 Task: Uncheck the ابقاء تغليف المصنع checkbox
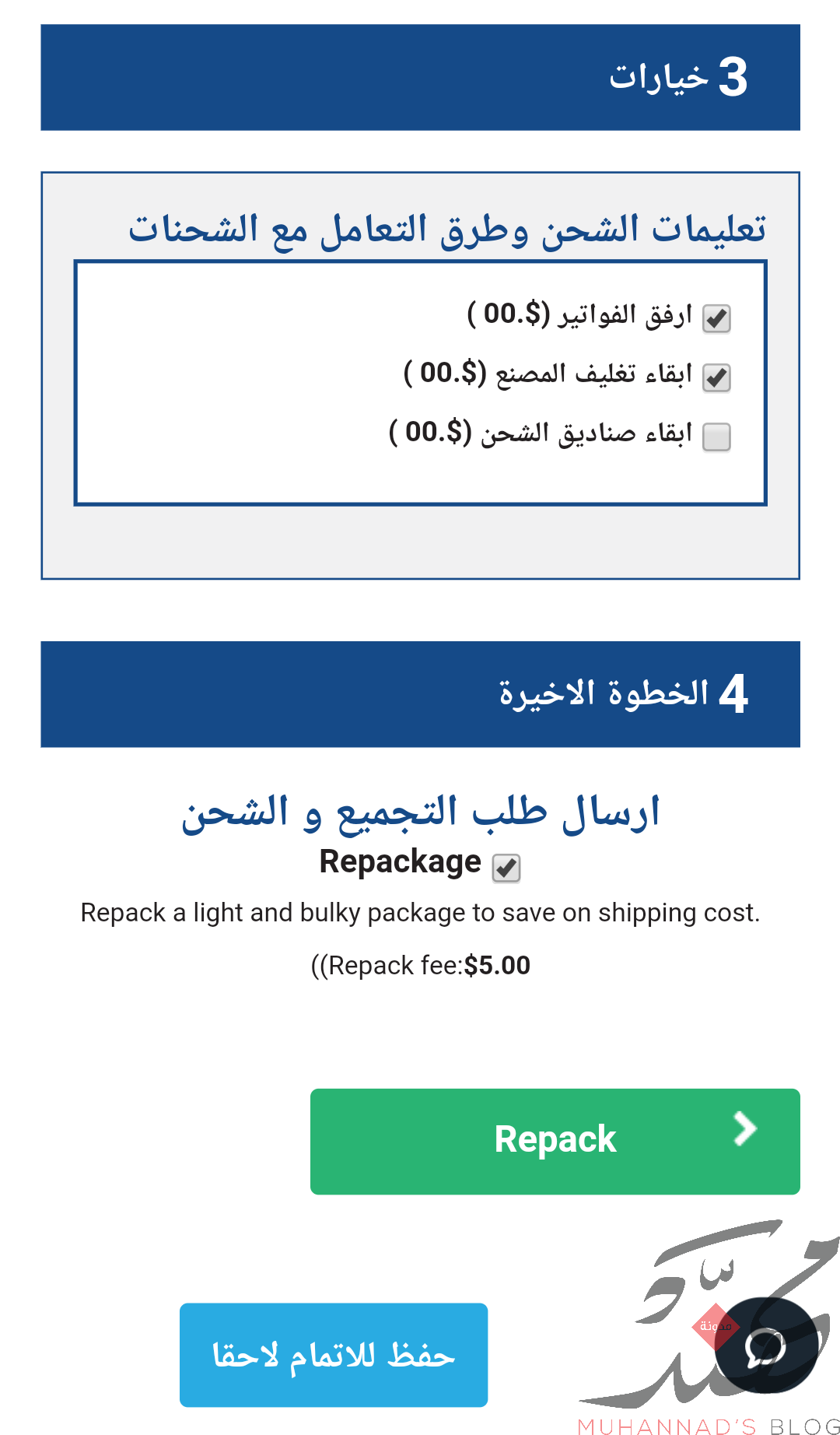(716, 377)
